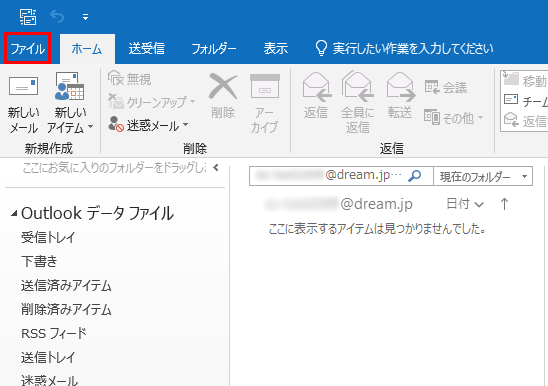Select the 受信トレイ folder
This screenshot has width=548, height=386.
click(48, 237)
